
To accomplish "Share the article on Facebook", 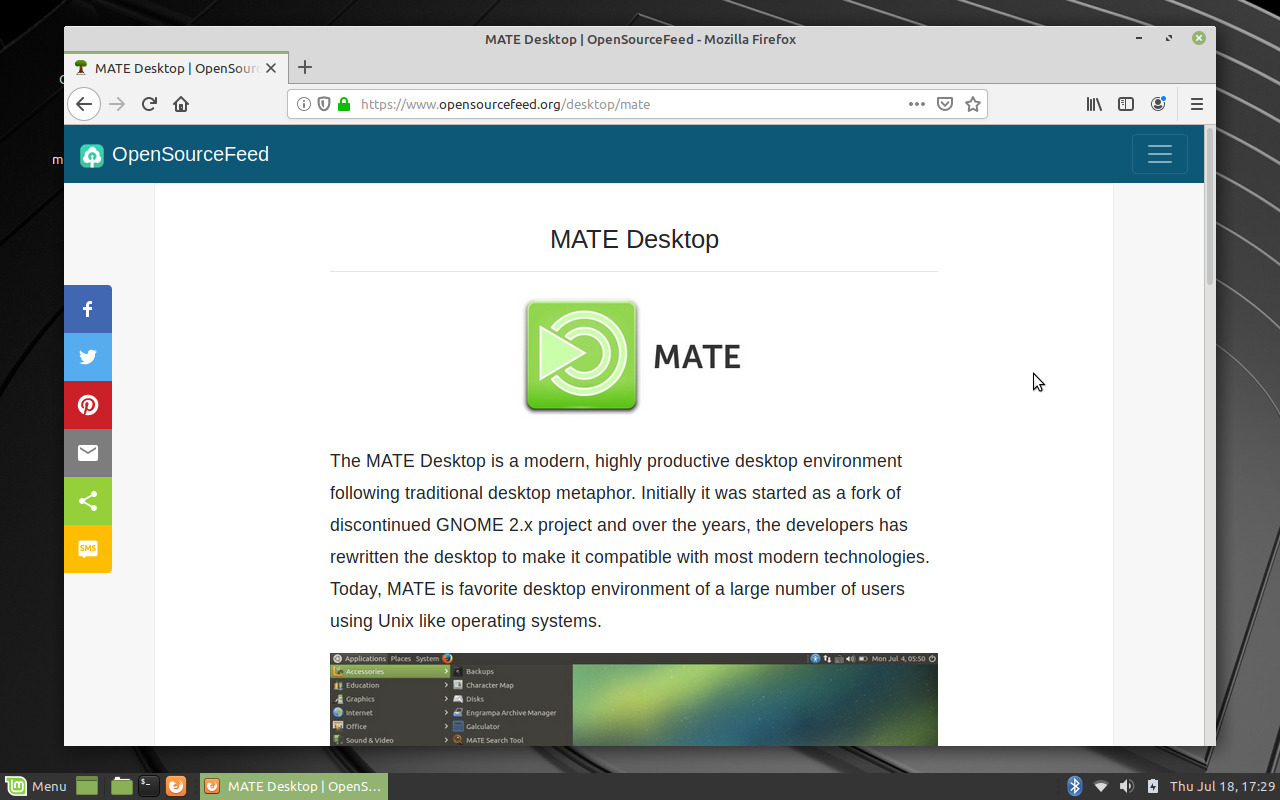I will coord(87,309).
